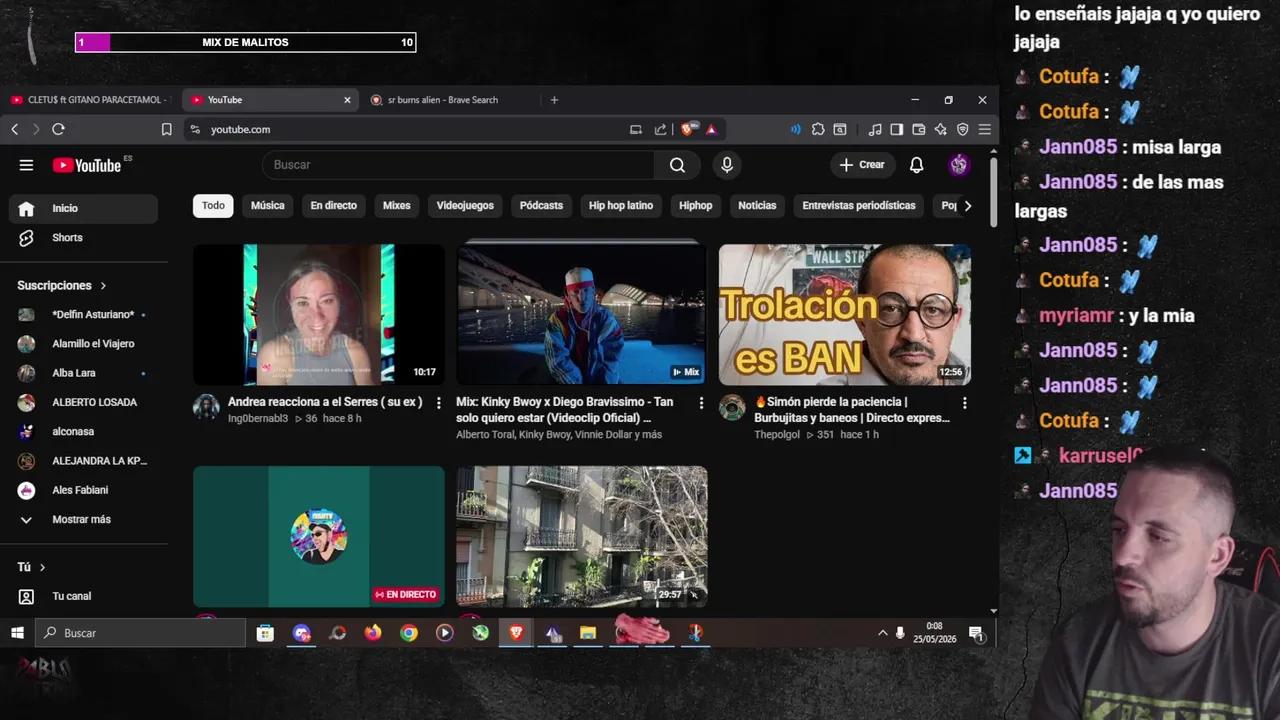
Task: Open Shorts in sidebar
Action: tap(84, 238)
